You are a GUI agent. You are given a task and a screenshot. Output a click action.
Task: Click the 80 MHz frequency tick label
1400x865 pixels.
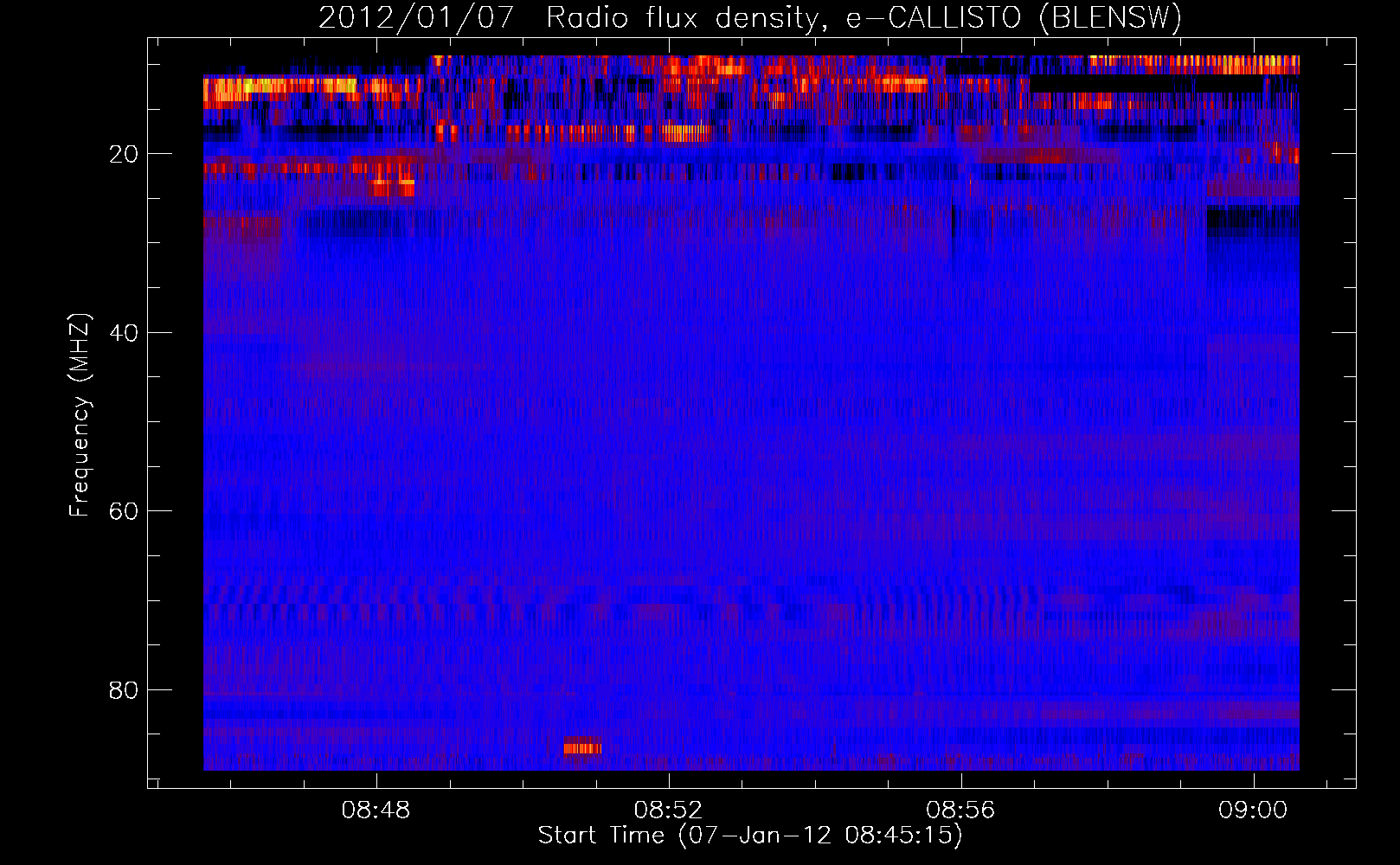pyautogui.click(x=124, y=690)
